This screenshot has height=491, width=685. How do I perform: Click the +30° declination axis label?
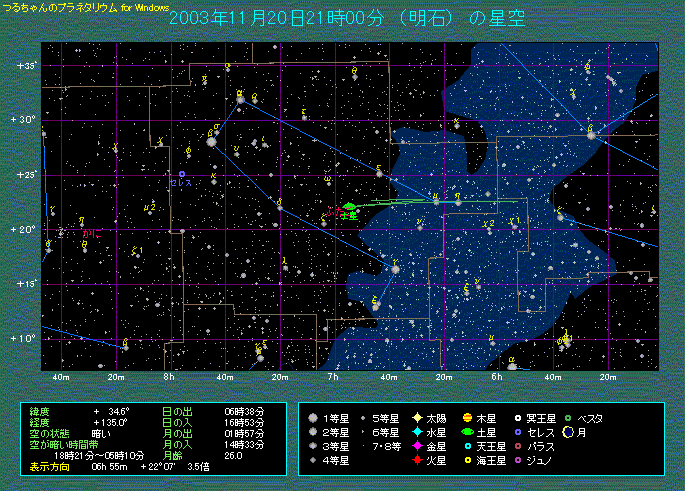[25, 119]
